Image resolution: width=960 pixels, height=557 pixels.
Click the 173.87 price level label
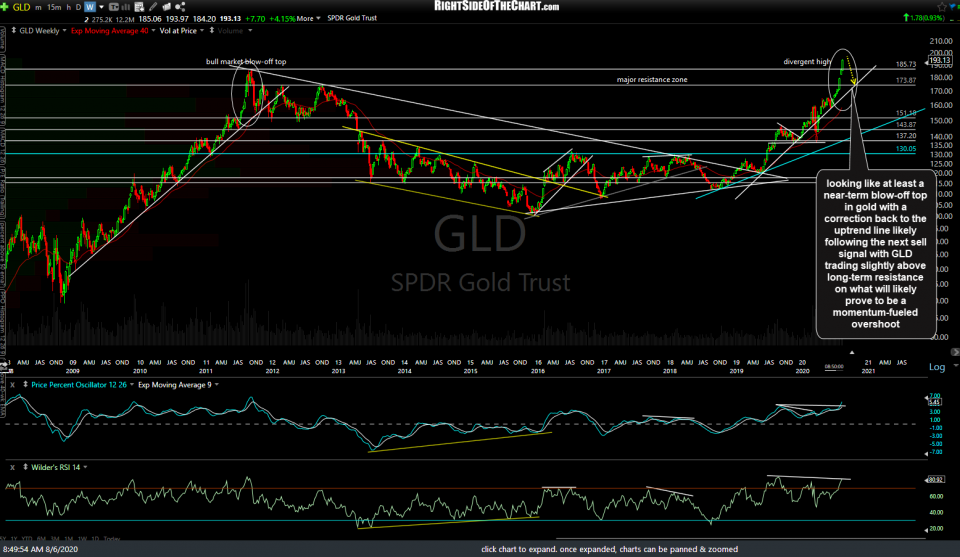[906, 80]
